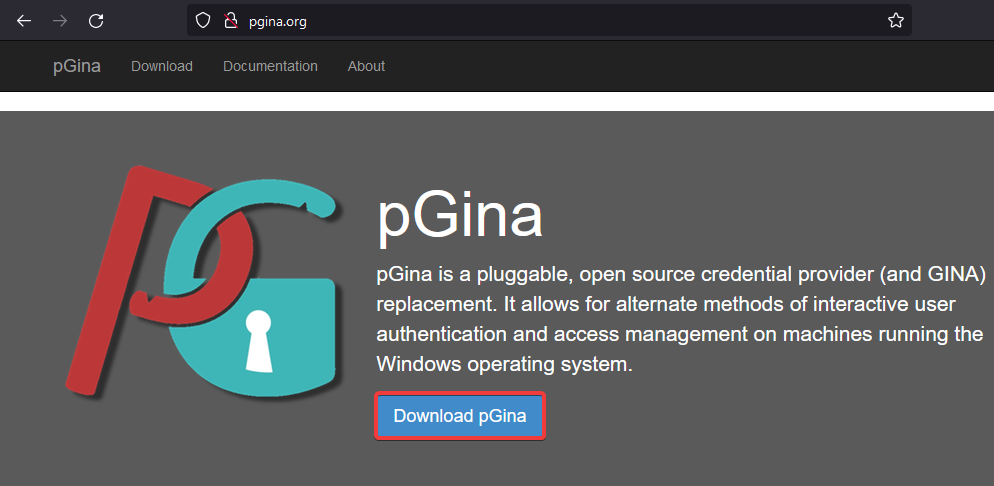This screenshot has height=486, width=994.
Task: Open the Documentation navbar item
Action: tap(270, 66)
